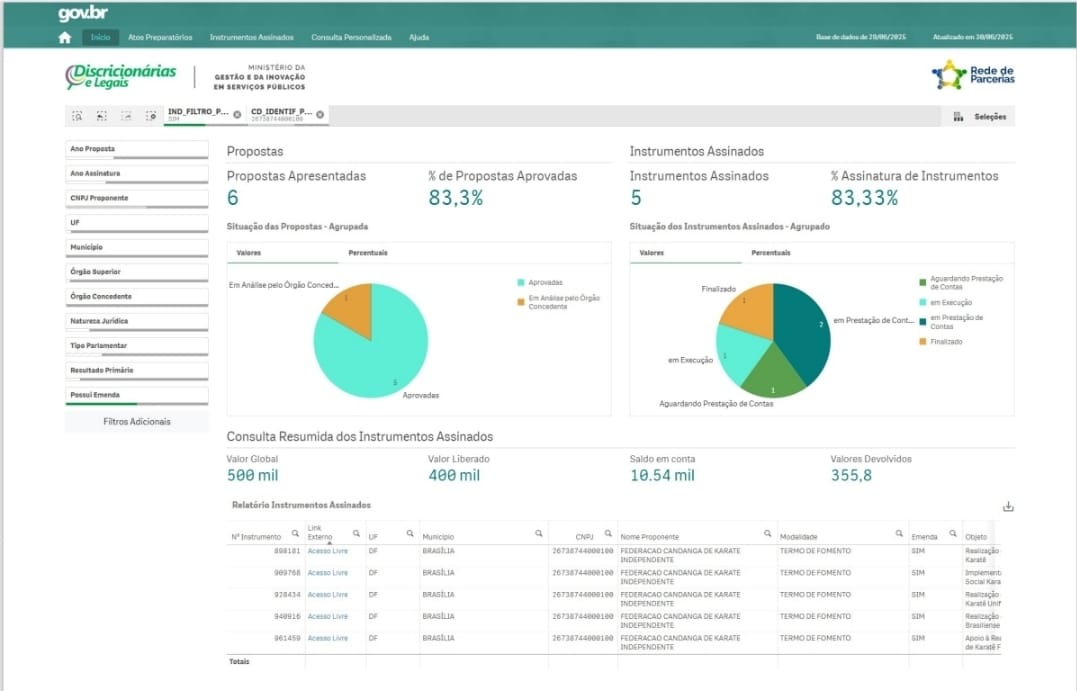The width and height of the screenshot is (1077, 691).
Task: Download the Relatório Instrumentos Assinados table
Action: click(x=1008, y=506)
